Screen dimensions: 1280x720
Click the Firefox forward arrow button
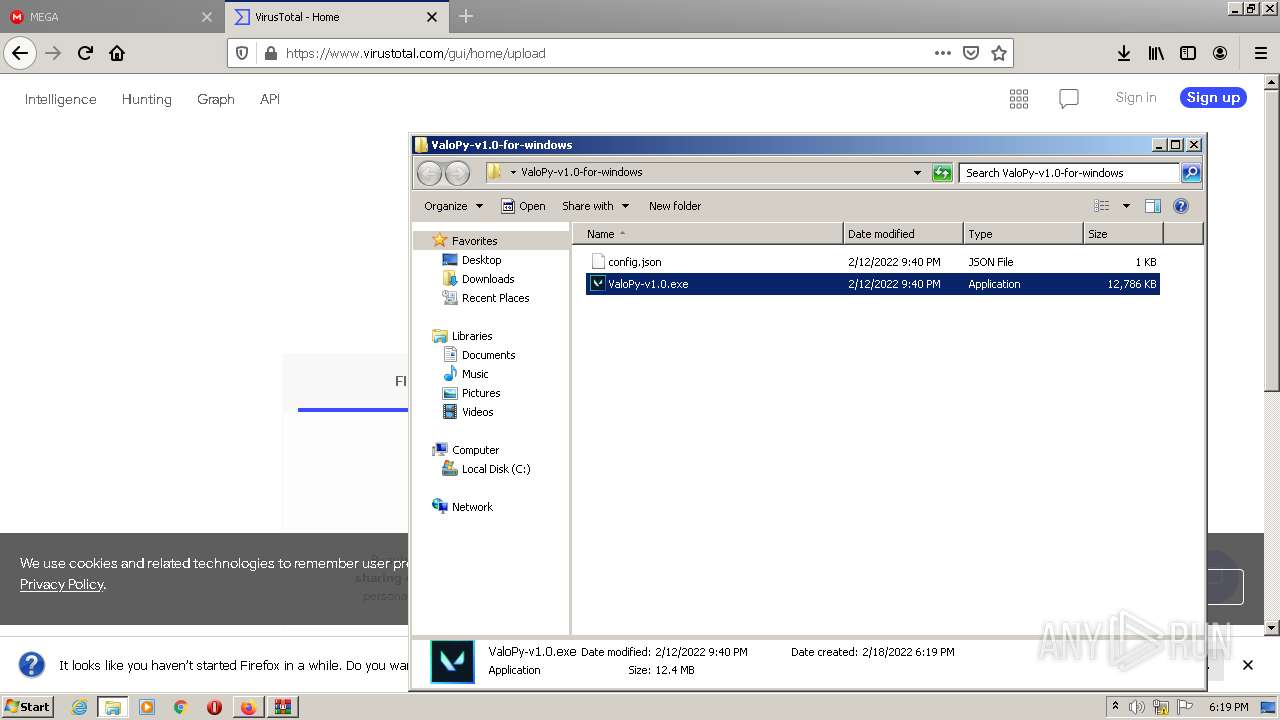[x=53, y=53]
